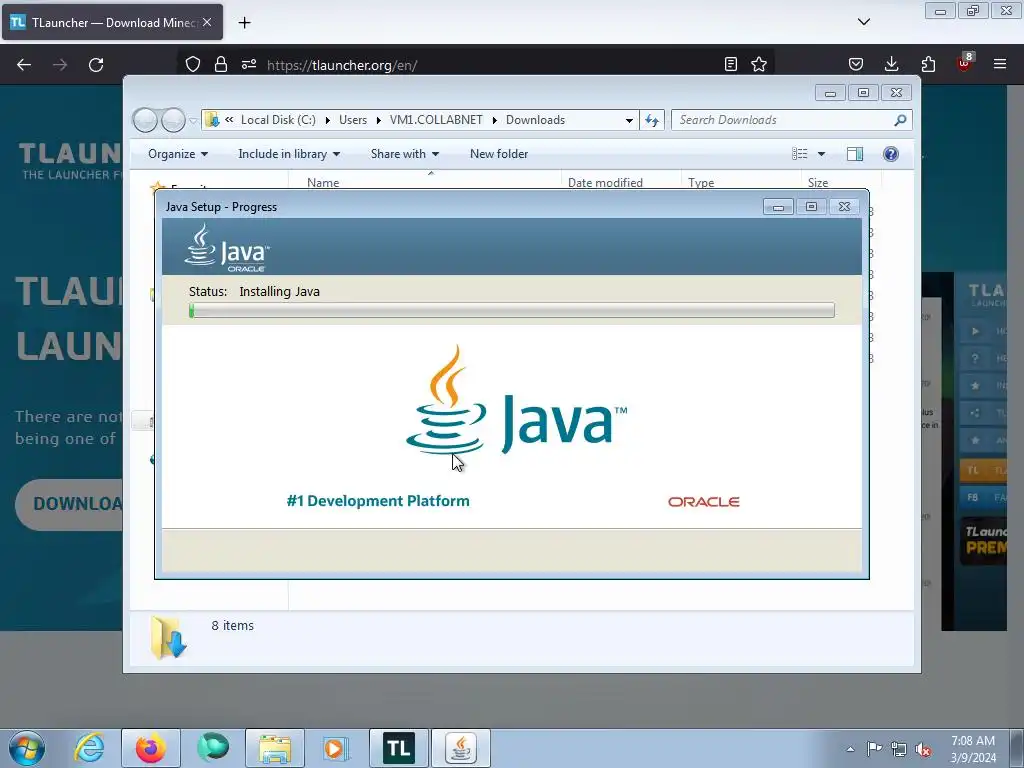This screenshot has width=1024, height=768.
Task: Open Firefox application hamburger menu
Action: click(1000, 64)
